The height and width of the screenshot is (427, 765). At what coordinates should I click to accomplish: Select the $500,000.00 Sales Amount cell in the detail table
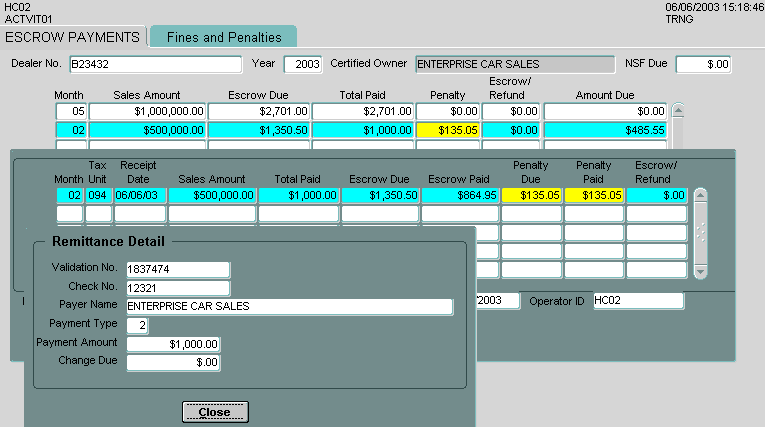click(212, 195)
